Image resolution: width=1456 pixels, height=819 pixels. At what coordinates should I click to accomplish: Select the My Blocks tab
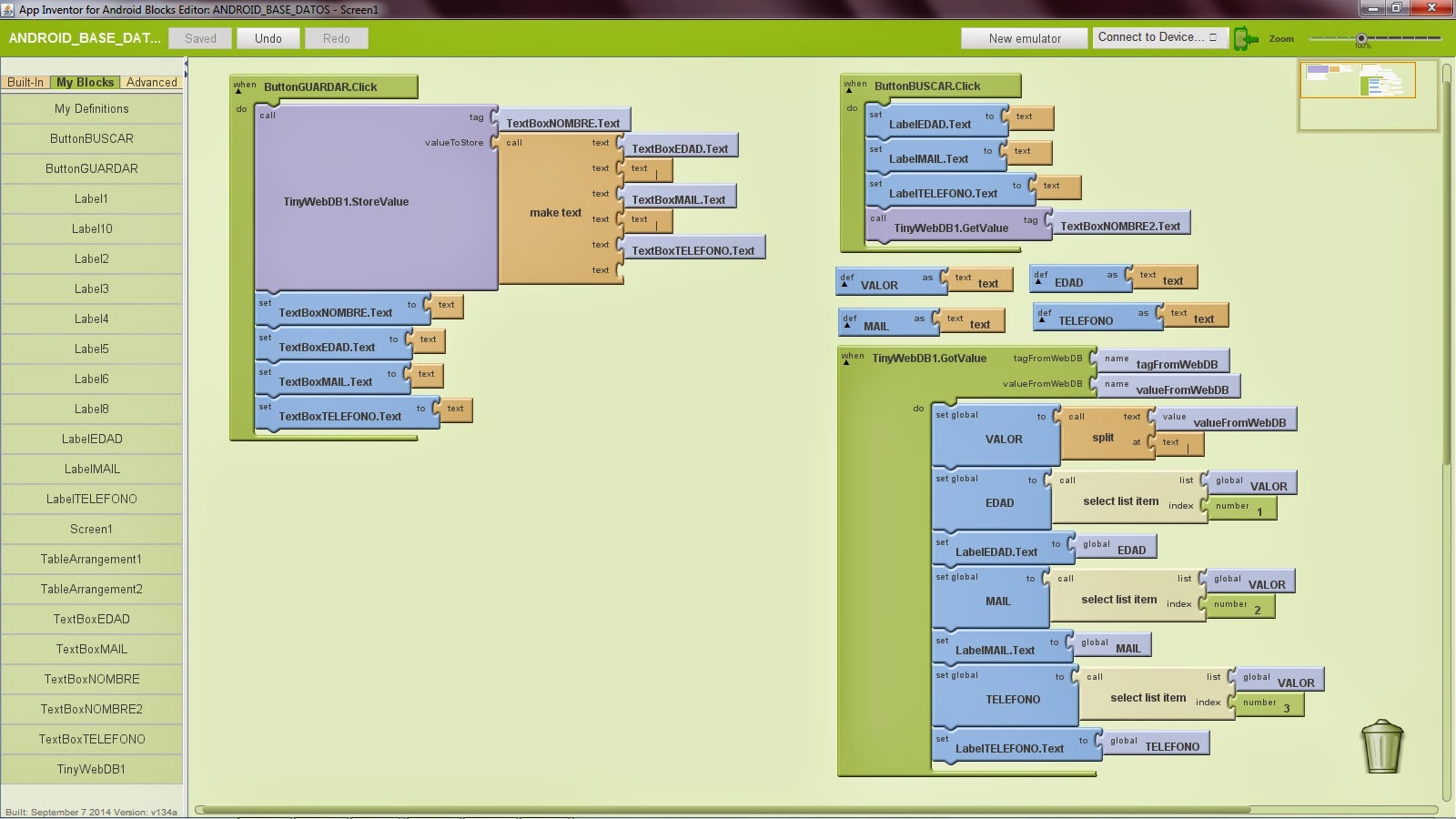point(86,82)
